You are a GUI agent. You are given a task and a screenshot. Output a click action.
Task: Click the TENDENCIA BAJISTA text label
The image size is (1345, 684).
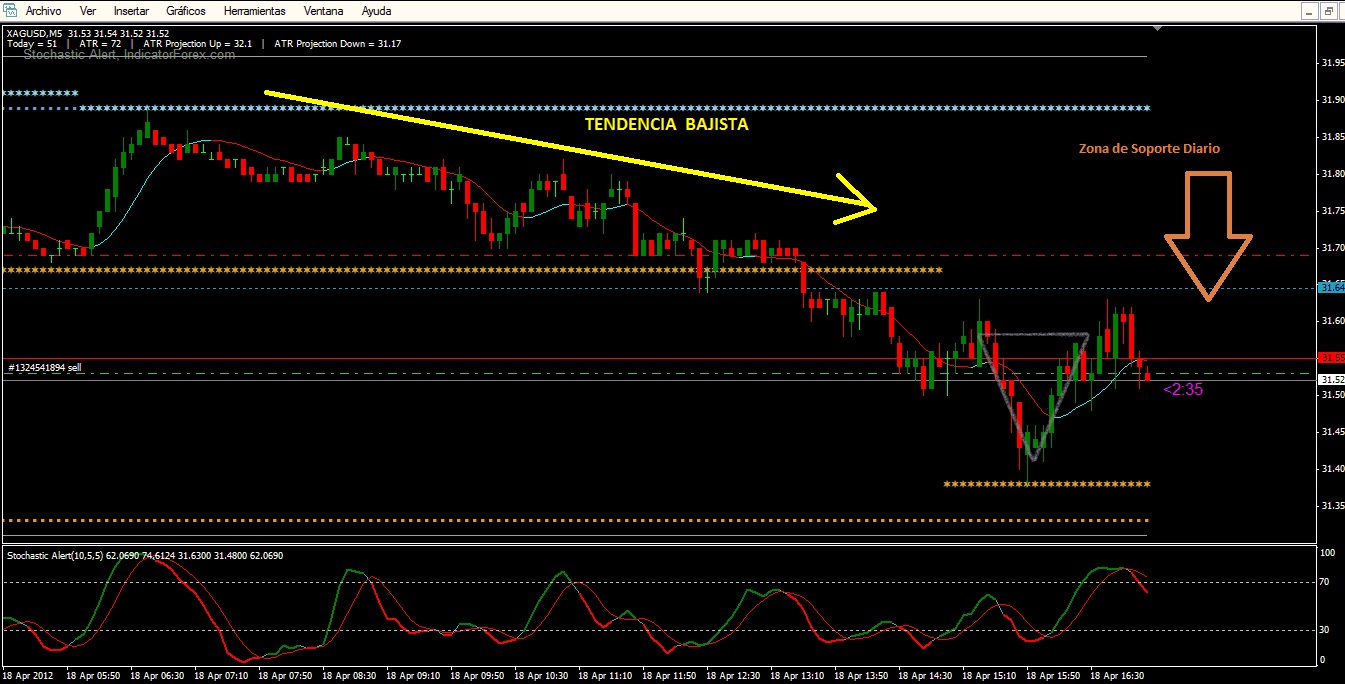666,125
